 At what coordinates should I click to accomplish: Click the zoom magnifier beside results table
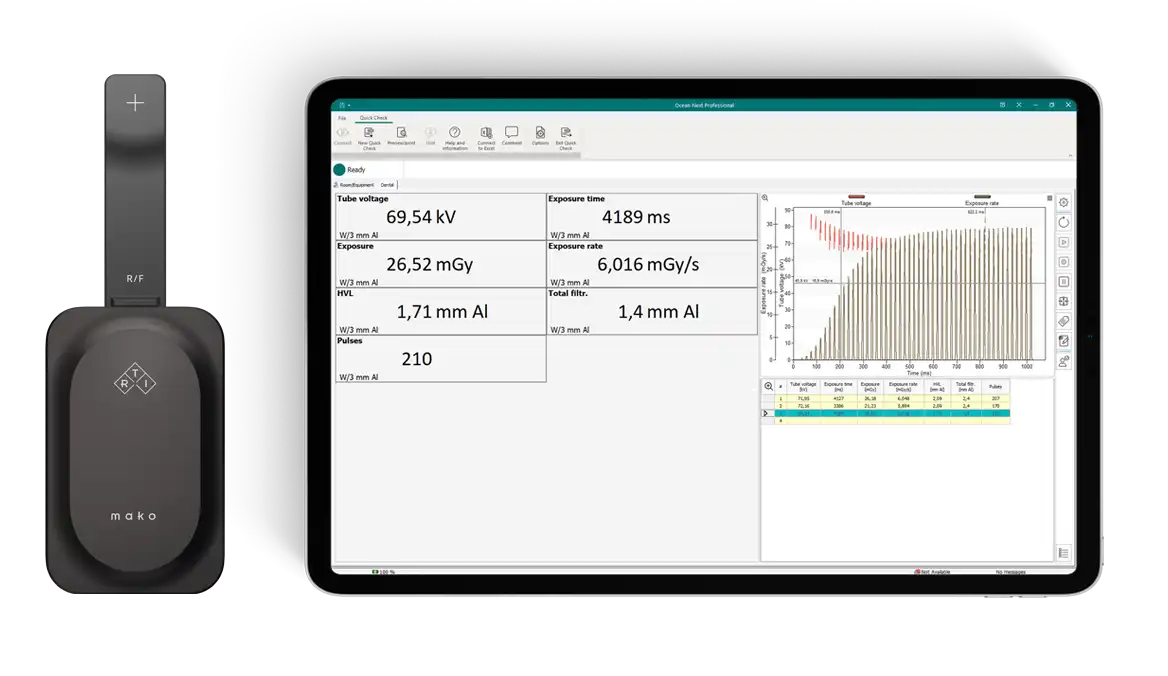768,386
